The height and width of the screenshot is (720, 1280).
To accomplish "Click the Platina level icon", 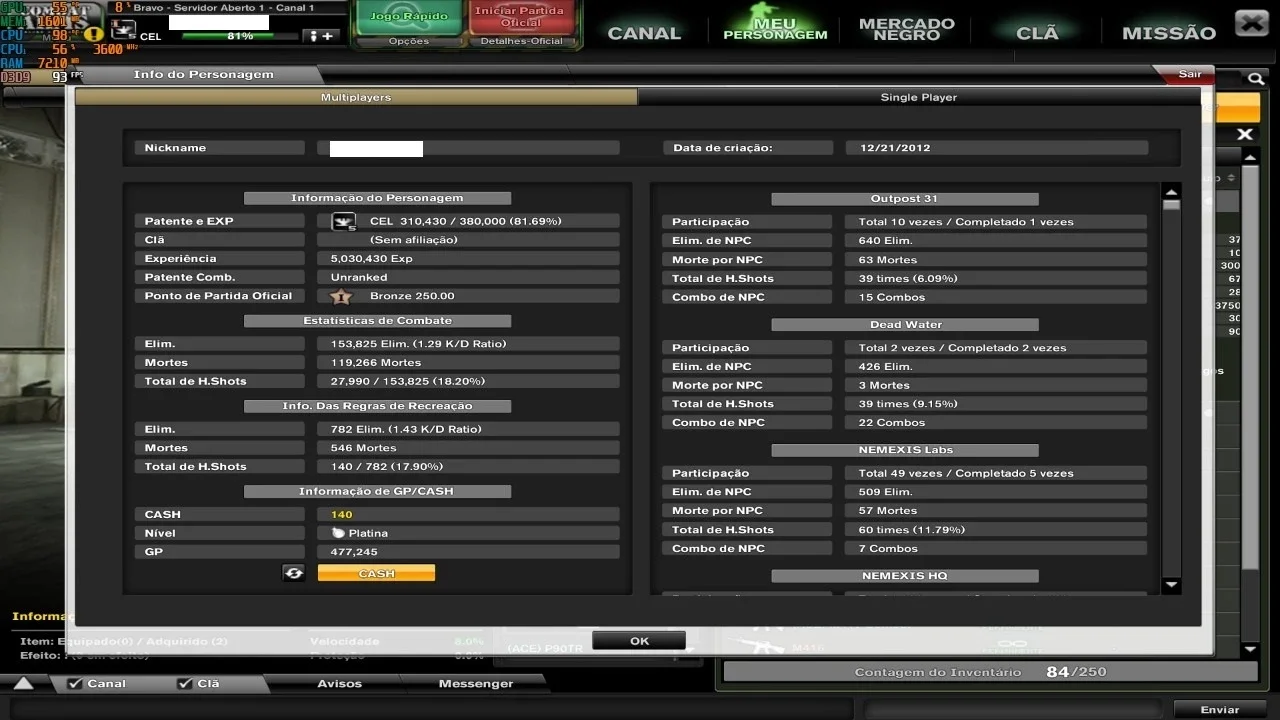I will [x=338, y=533].
